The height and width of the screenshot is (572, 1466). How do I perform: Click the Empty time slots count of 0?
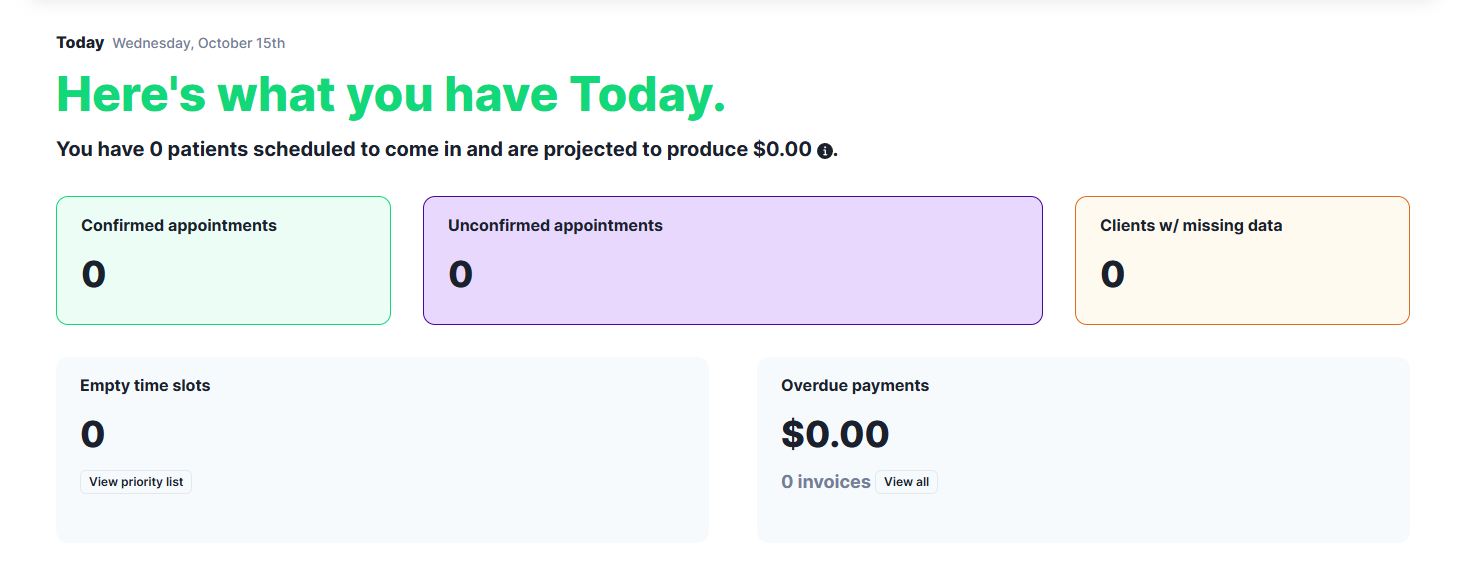point(93,434)
